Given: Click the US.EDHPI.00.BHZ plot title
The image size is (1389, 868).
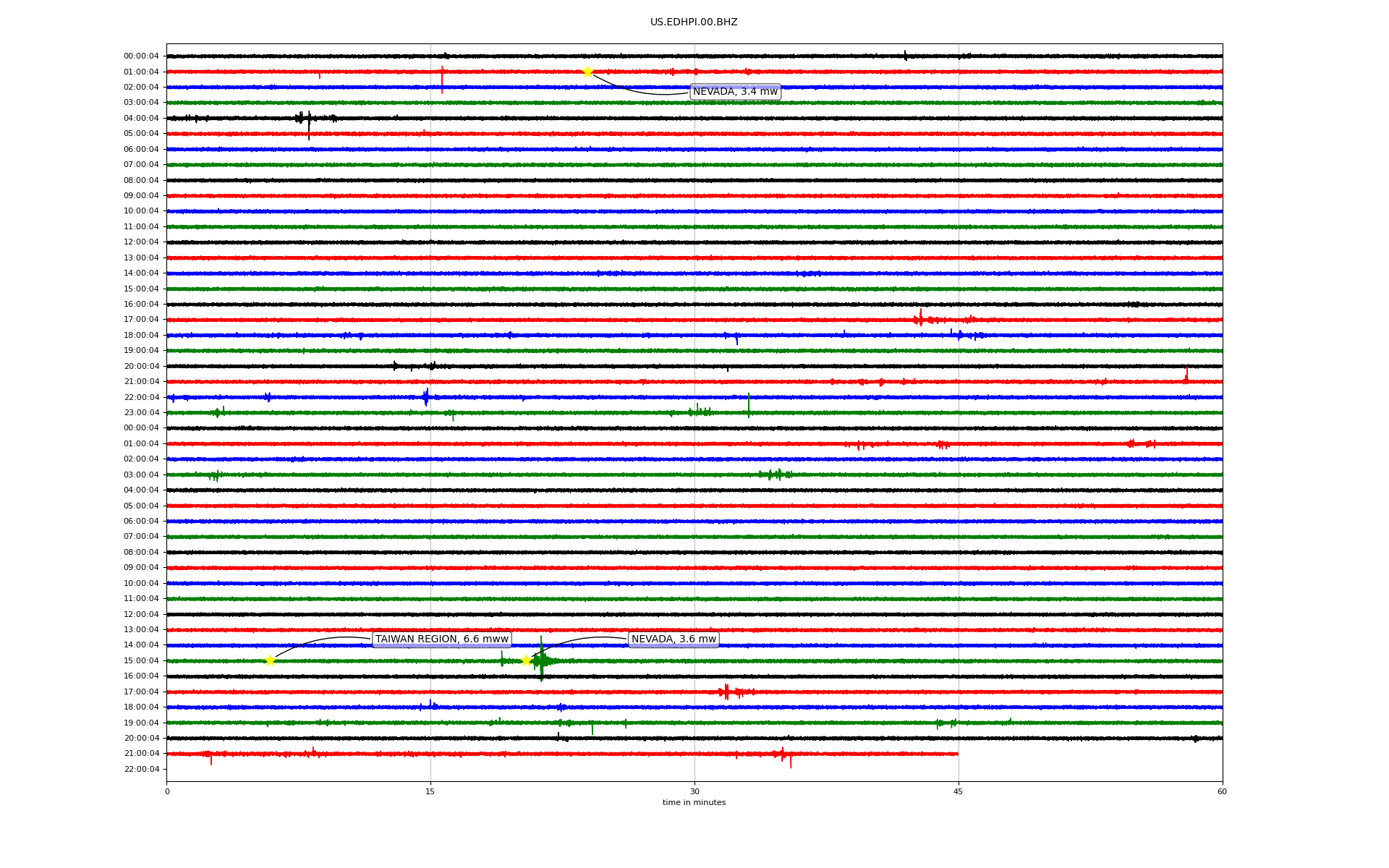Looking at the screenshot, I should (694, 22).
